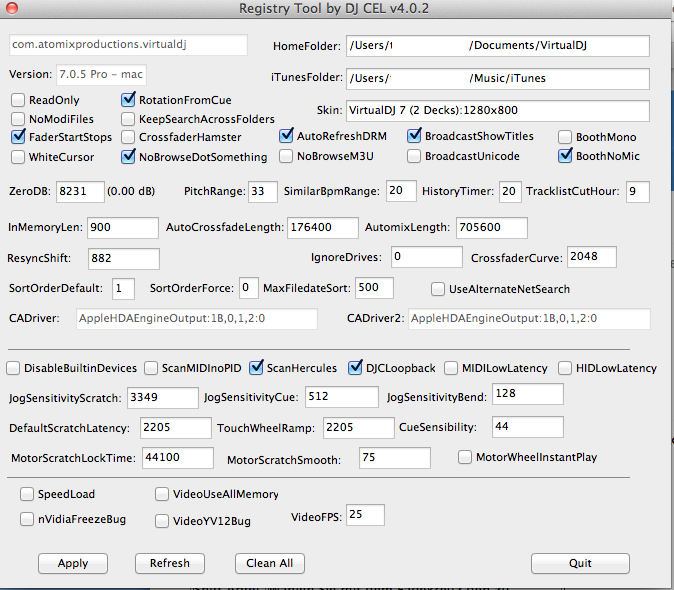Click the com.atomixproductions.virtualdj field
The width and height of the screenshot is (674, 590).
128,45
